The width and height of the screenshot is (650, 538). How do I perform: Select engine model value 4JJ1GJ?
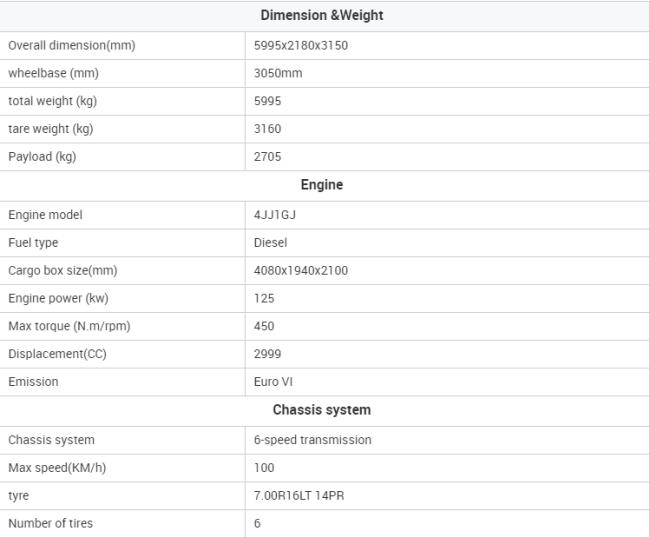(275, 215)
